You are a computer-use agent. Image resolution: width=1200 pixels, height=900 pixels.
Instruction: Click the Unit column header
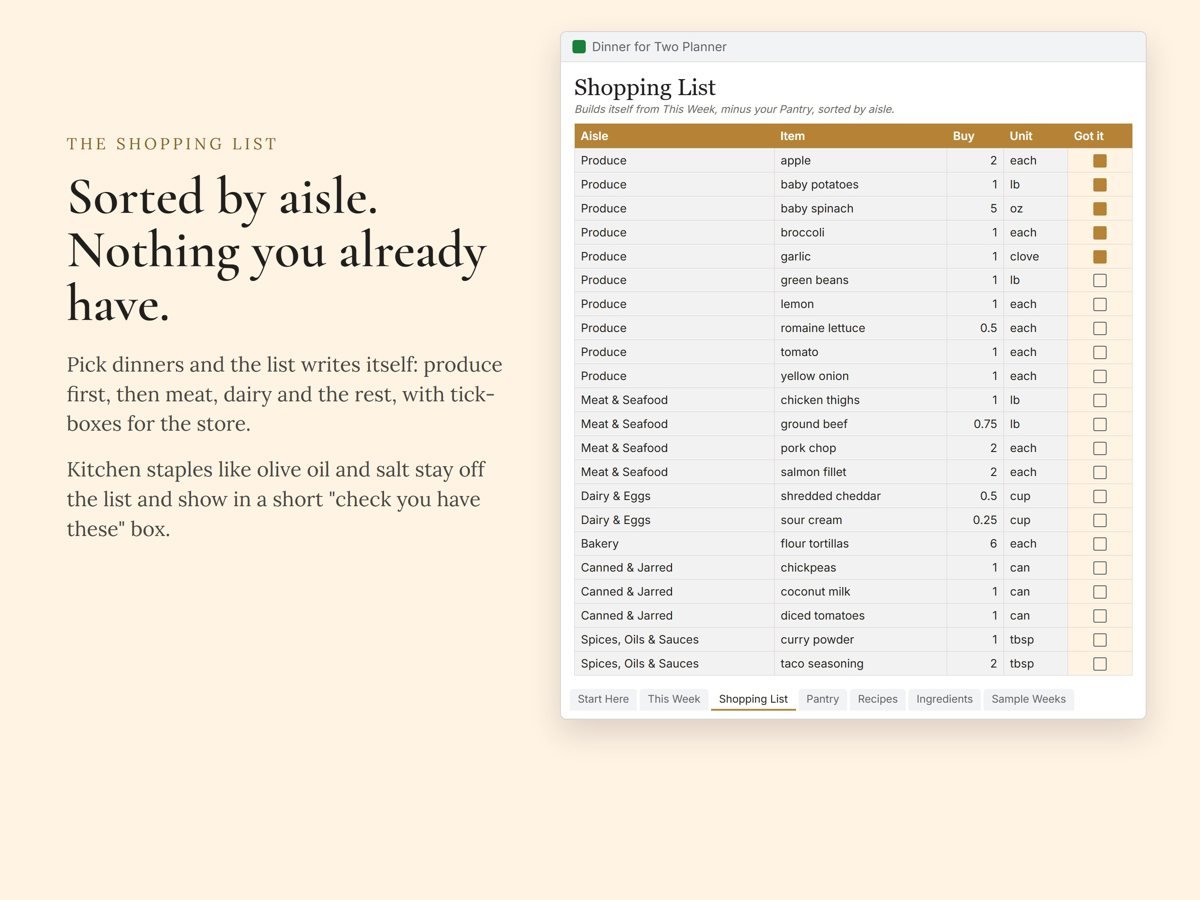pos(1035,136)
